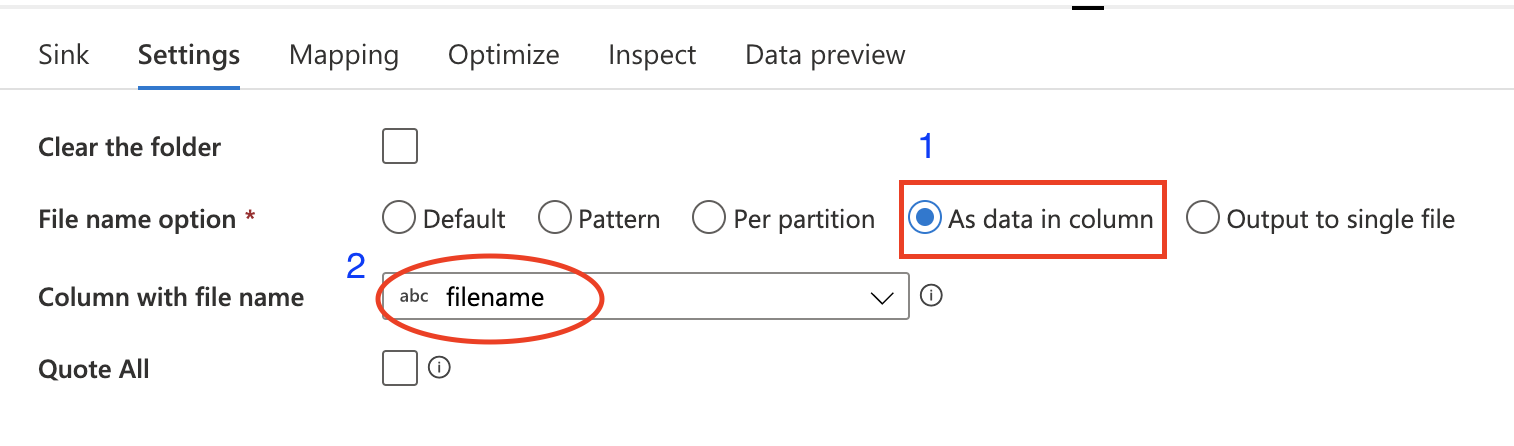This screenshot has height=446, width=1514.
Task: Click the Clear the folder label text
Action: click(x=129, y=147)
